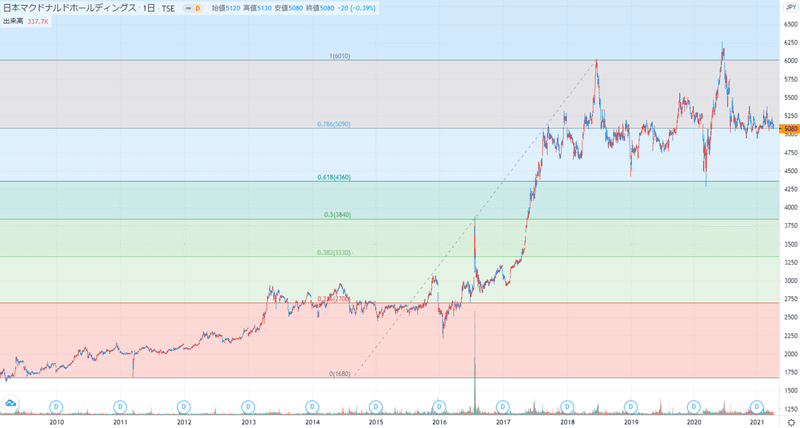Click the dividend D marker near 2020
Viewport: 800px width, 428px height.
click(x=694, y=407)
